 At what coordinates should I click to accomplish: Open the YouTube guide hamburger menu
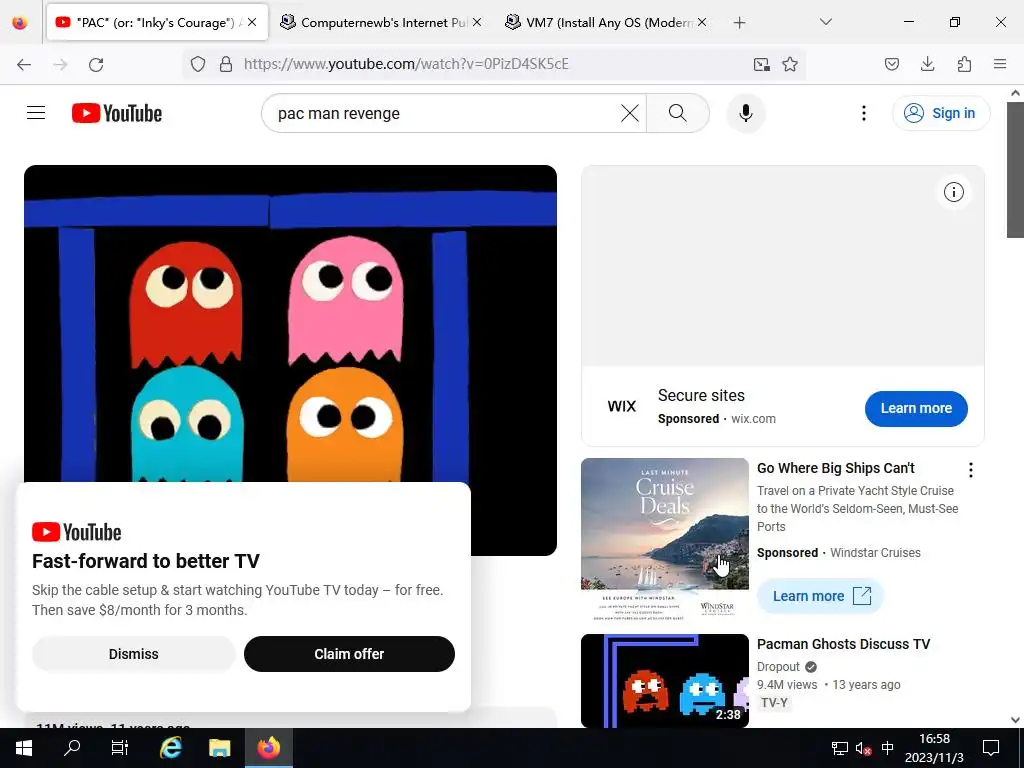(x=36, y=113)
